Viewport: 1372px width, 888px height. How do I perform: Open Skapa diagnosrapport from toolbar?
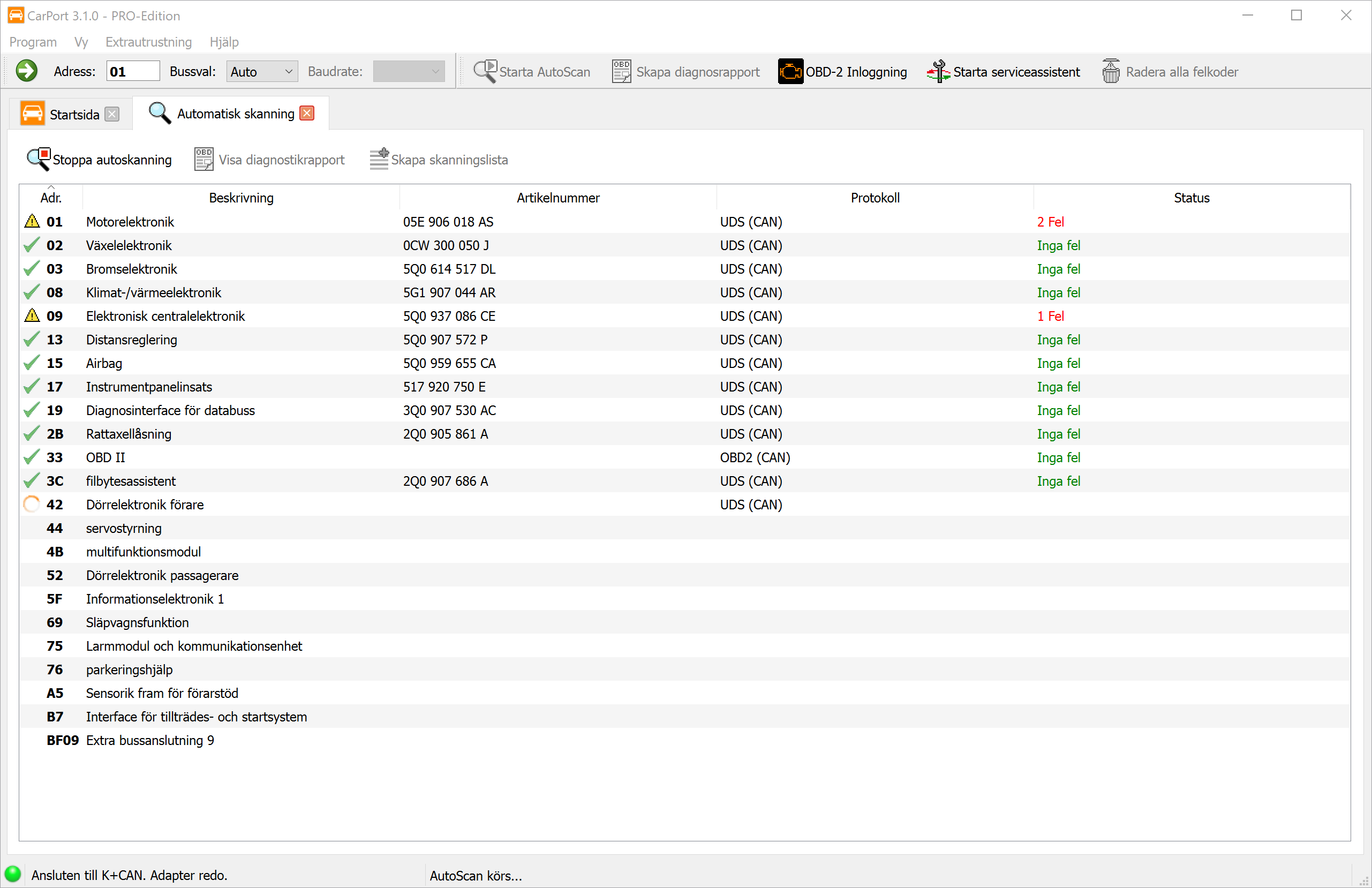[x=686, y=72]
